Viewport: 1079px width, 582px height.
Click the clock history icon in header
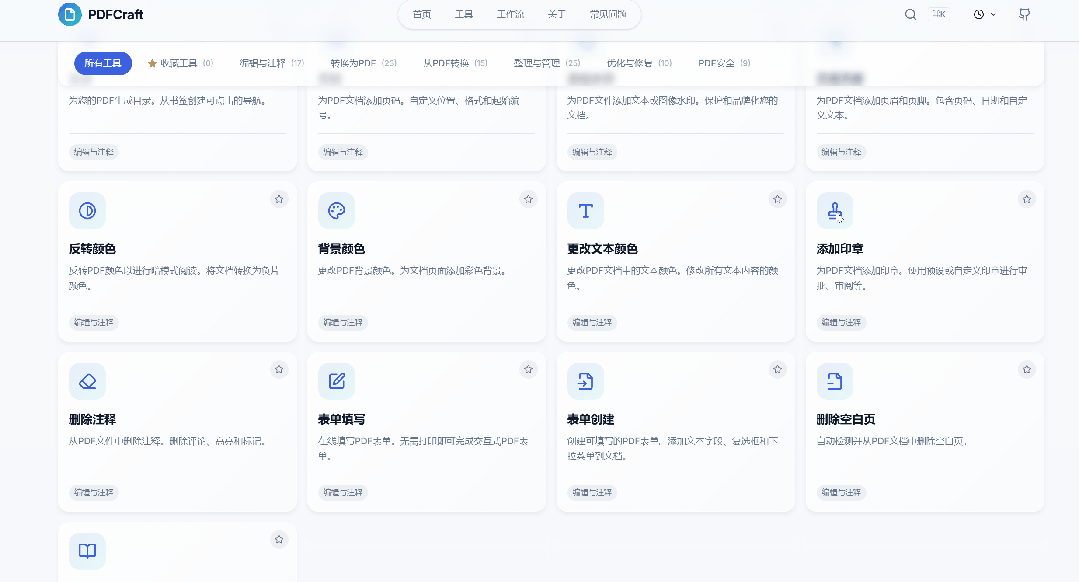pyautogui.click(x=979, y=14)
